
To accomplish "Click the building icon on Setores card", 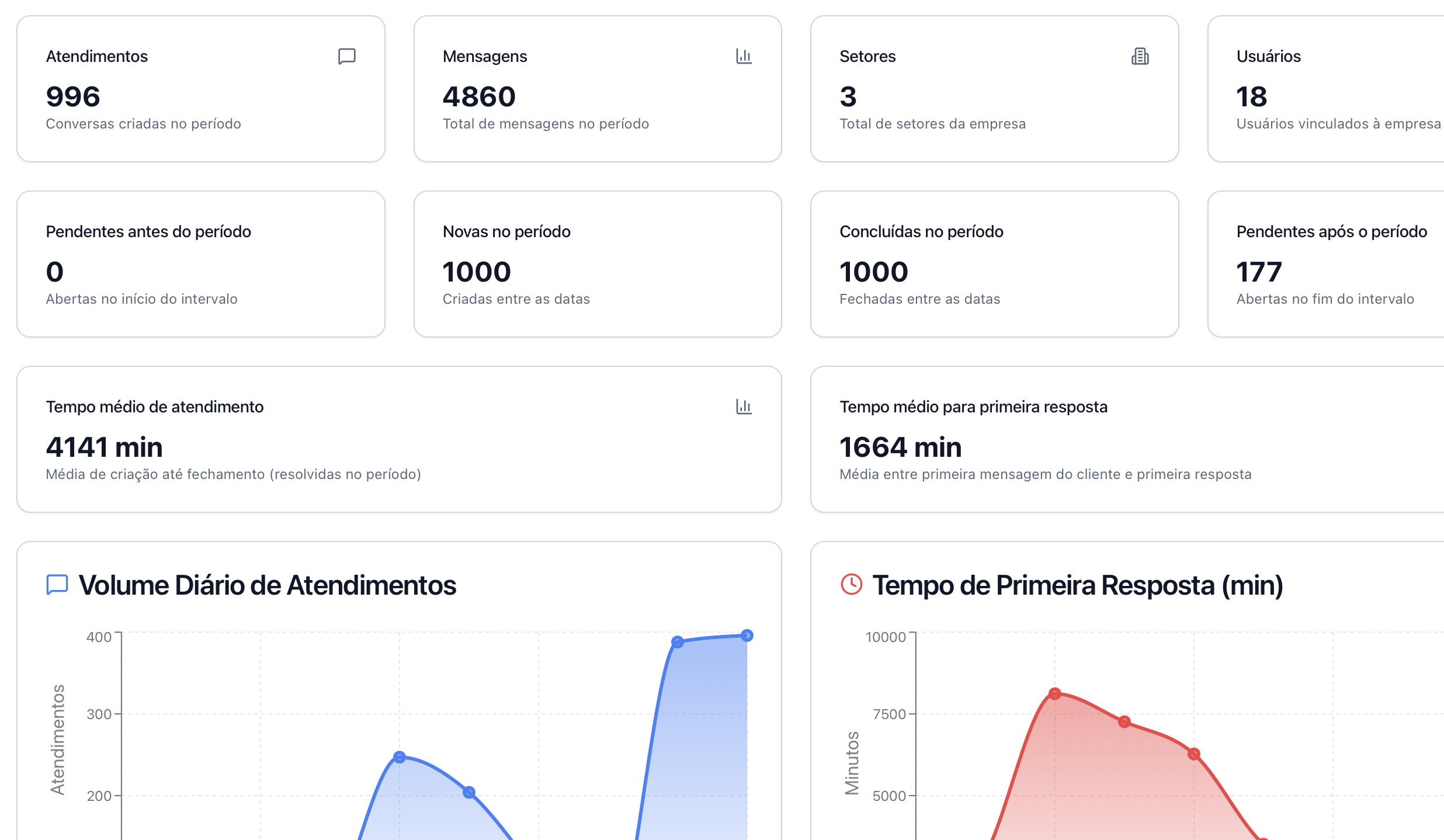I will tap(1140, 56).
